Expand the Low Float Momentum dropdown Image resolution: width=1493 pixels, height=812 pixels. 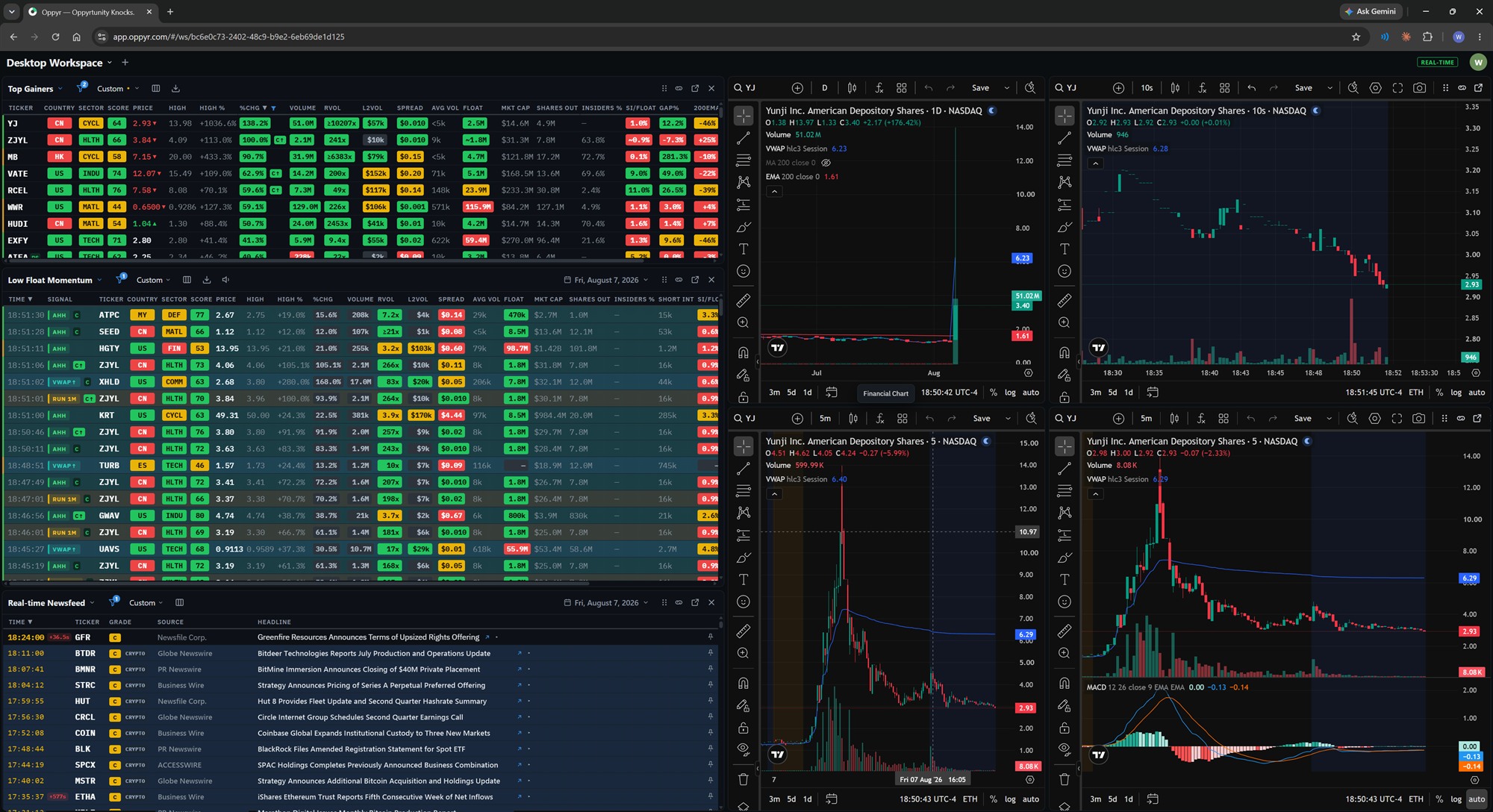54,281
